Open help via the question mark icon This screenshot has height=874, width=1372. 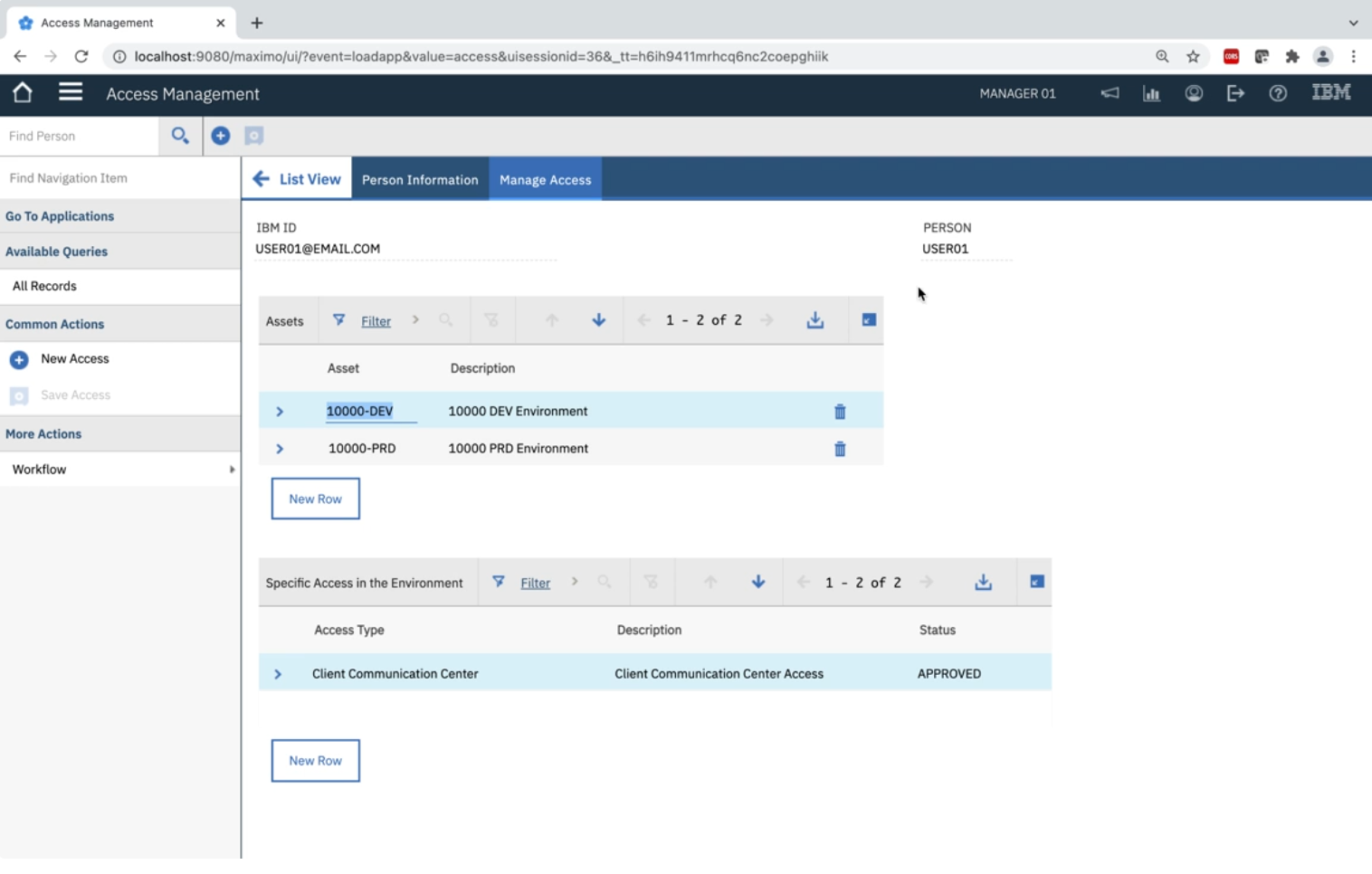[1278, 93]
